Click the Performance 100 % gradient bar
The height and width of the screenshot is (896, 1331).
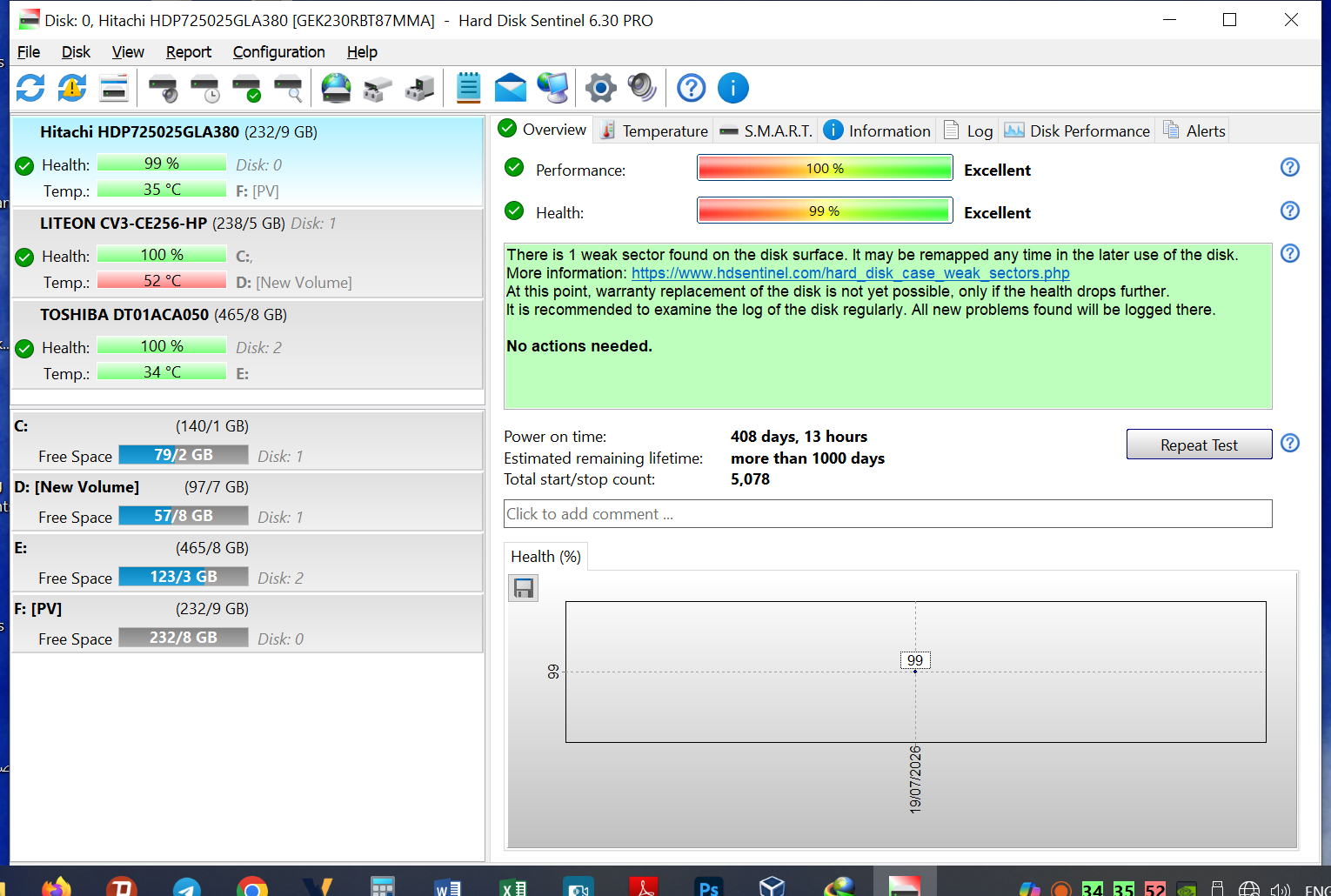point(825,169)
